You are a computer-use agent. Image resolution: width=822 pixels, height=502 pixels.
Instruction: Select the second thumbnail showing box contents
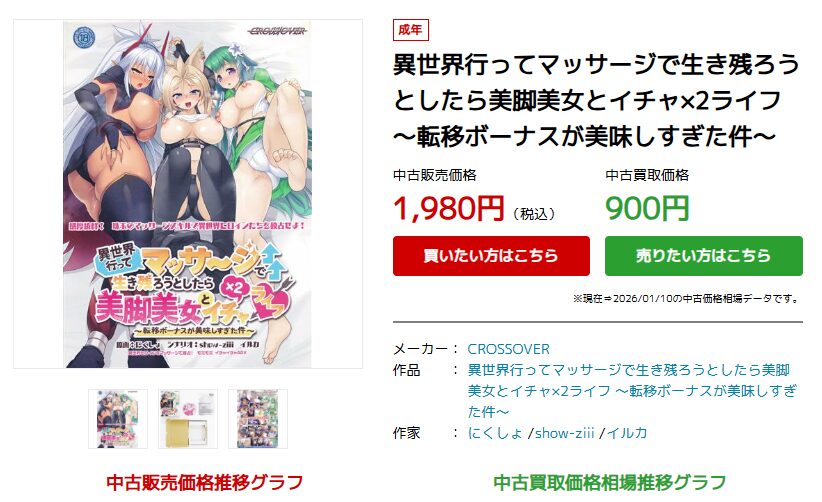[188, 419]
